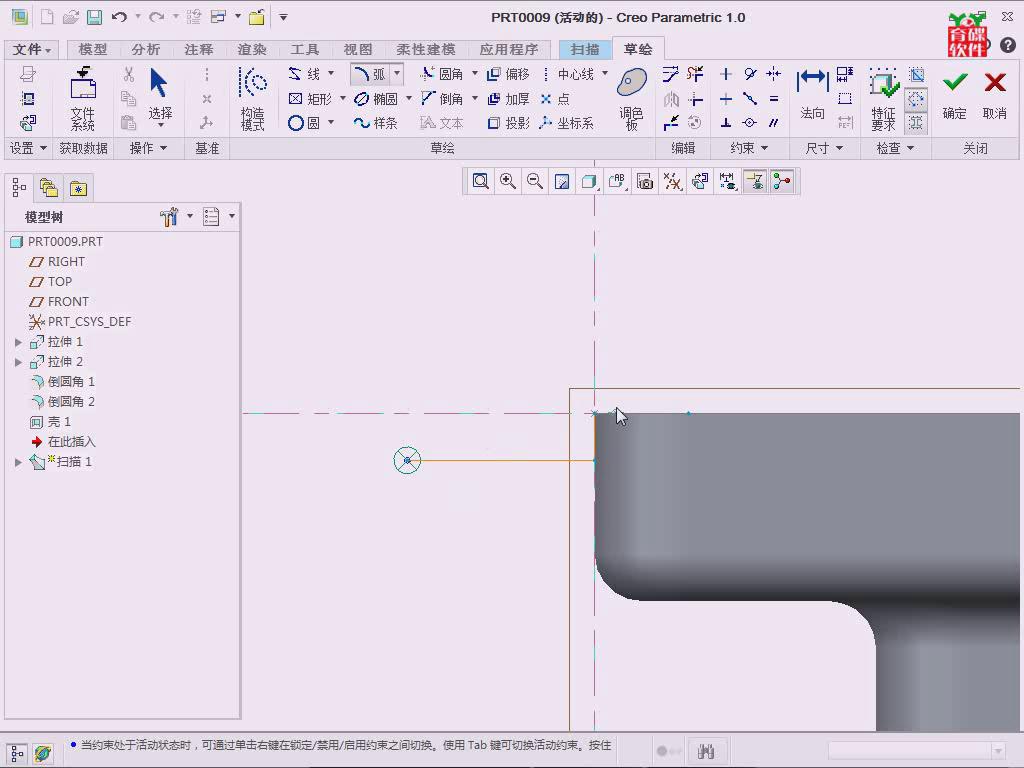The height and width of the screenshot is (768, 1024).
Task: Select the Circle sketch tool
Action: (304, 123)
